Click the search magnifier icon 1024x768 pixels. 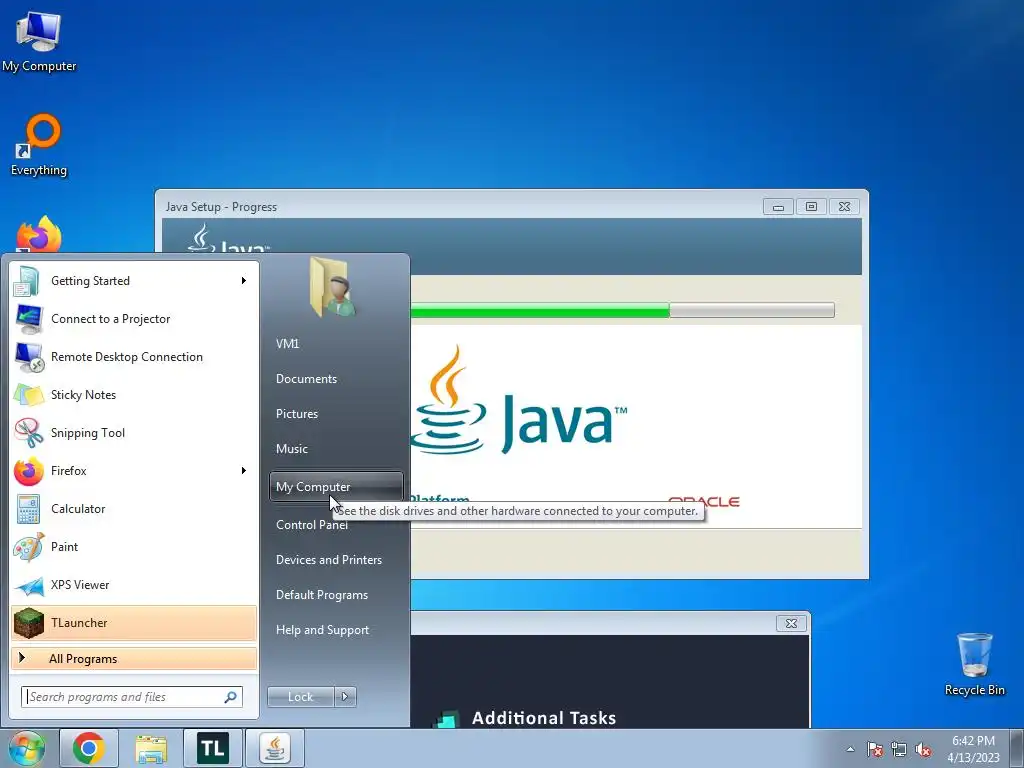coord(231,697)
